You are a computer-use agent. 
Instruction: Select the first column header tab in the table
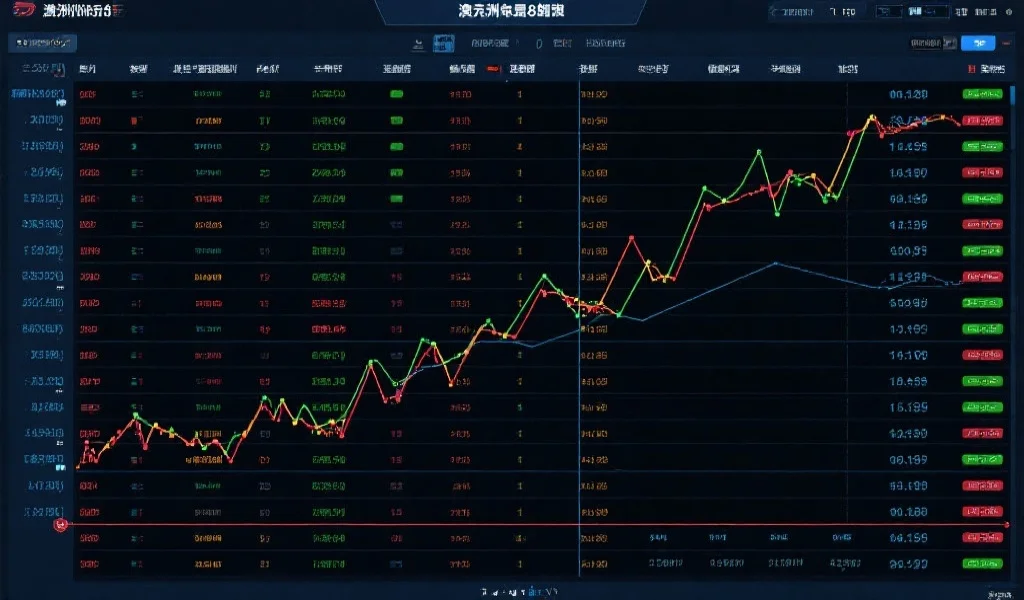pyautogui.click(x=88, y=70)
